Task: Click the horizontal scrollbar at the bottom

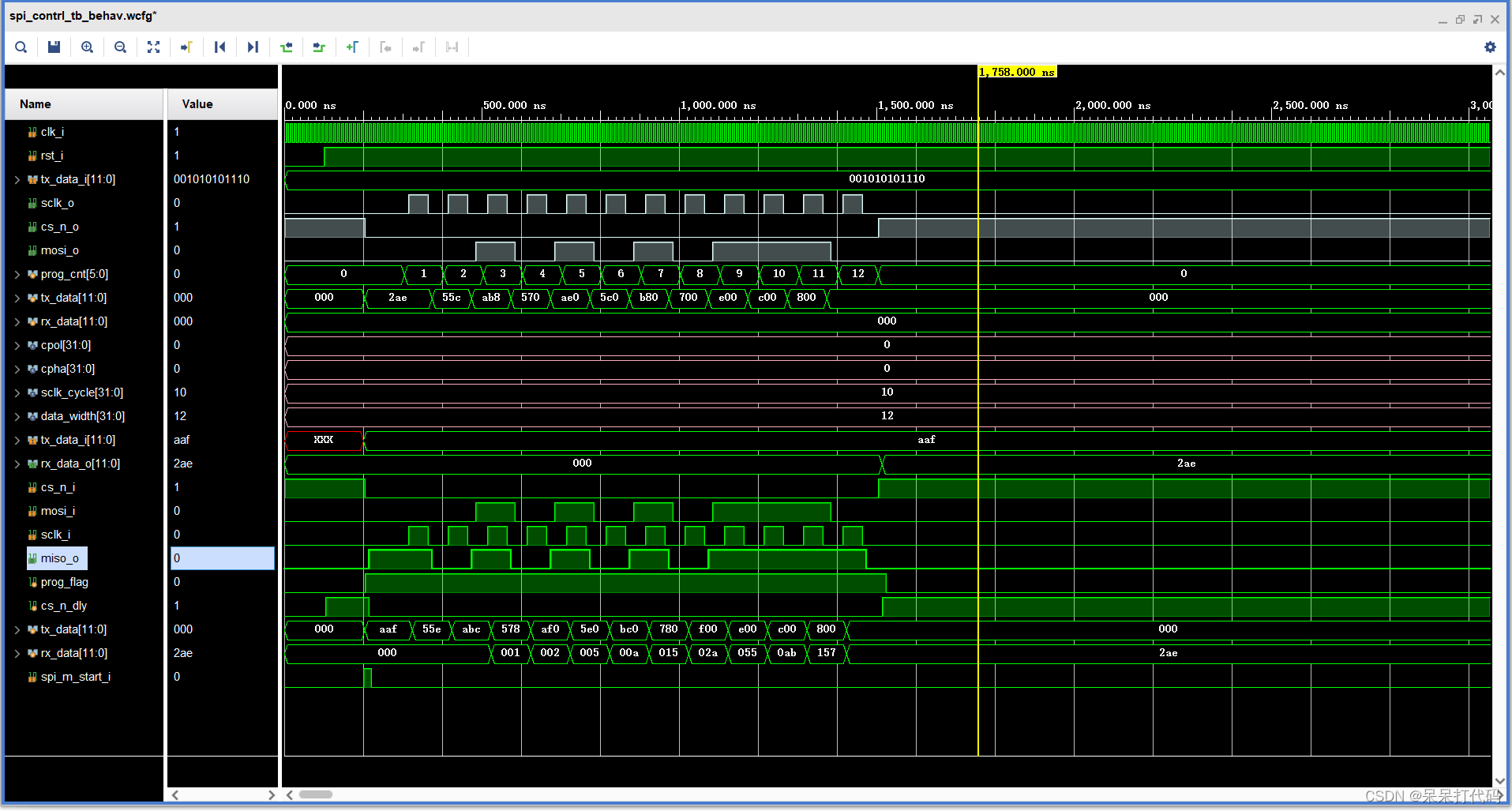Action: point(316,794)
